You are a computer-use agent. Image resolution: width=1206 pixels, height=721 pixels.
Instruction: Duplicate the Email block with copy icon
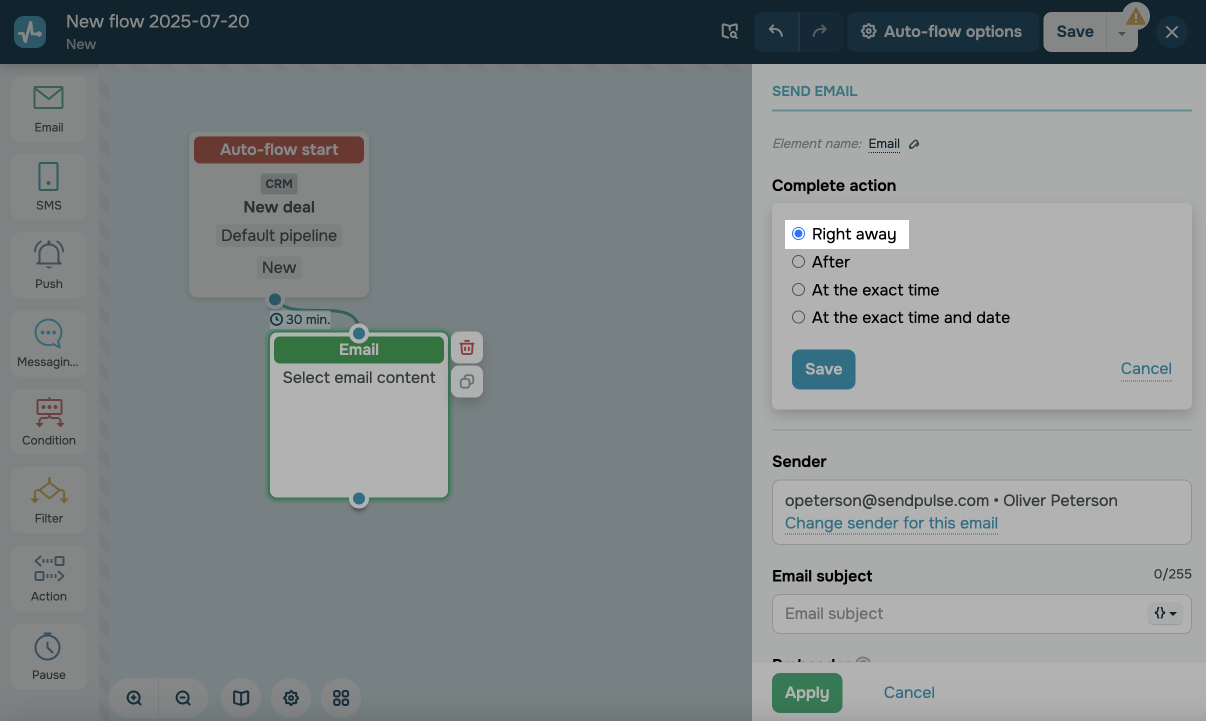467,382
